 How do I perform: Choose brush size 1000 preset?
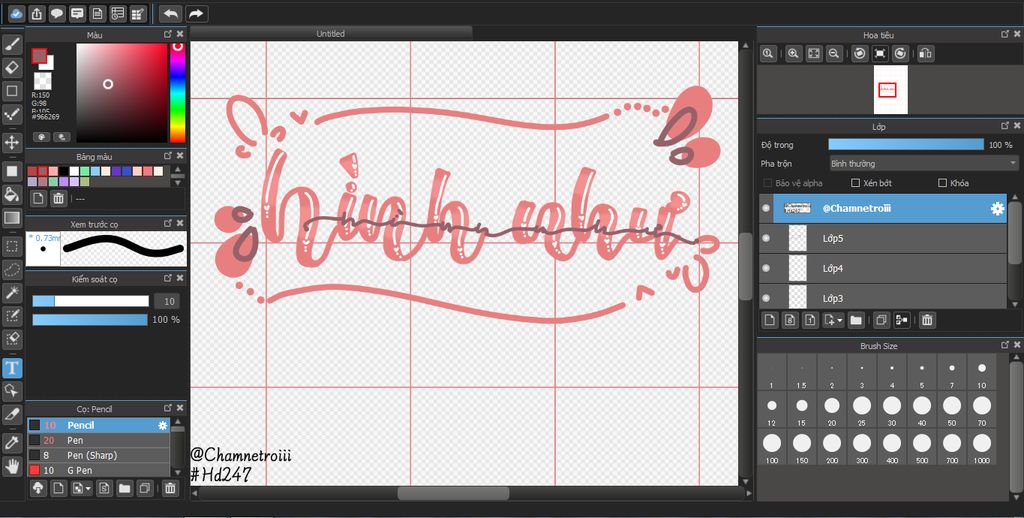point(982,447)
